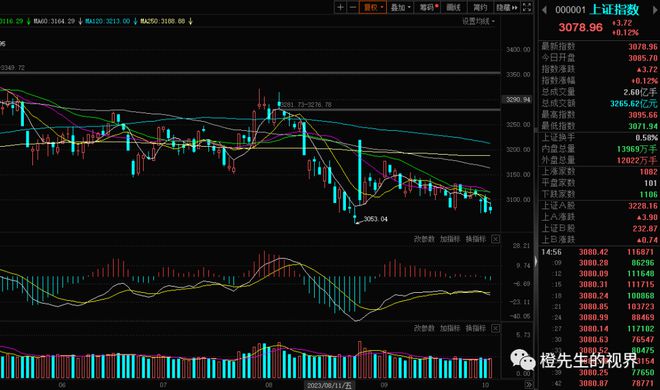Zoom out the chart with minus button
This screenshot has height=390, width=660.
click(x=353, y=7)
